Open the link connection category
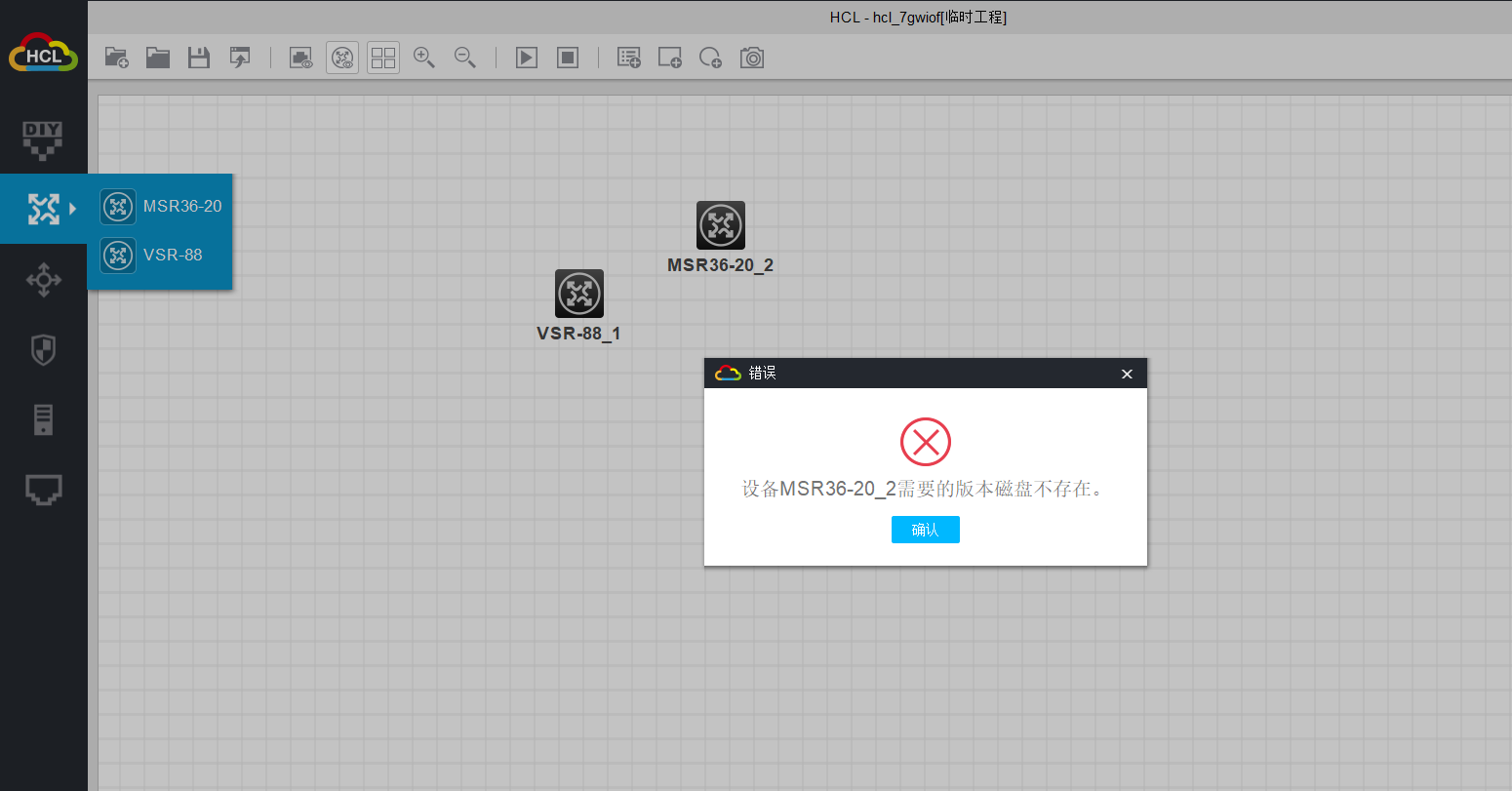The image size is (1512, 791). [x=43, y=490]
